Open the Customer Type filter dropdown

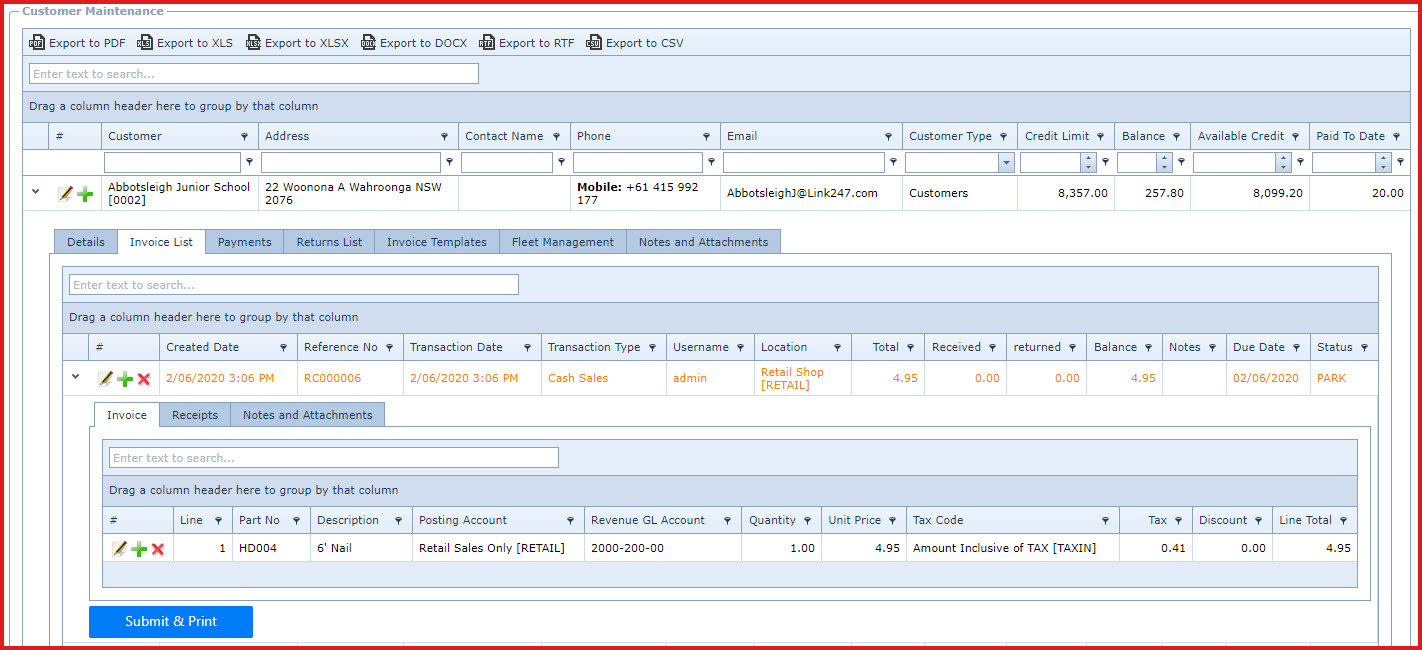(1006, 163)
